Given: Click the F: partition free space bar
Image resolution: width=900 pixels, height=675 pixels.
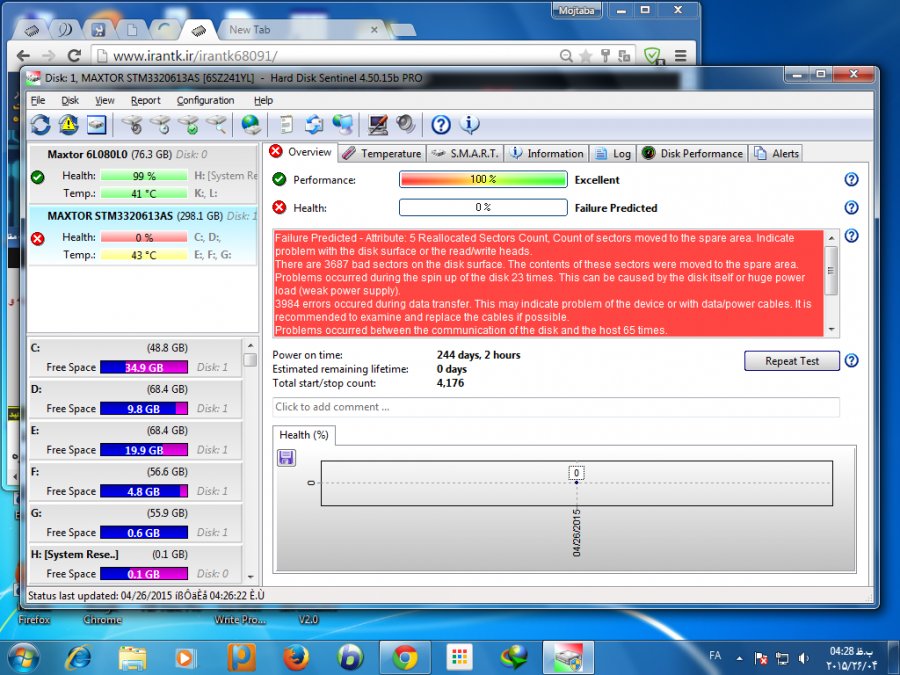Looking at the screenshot, I should 143,491.
